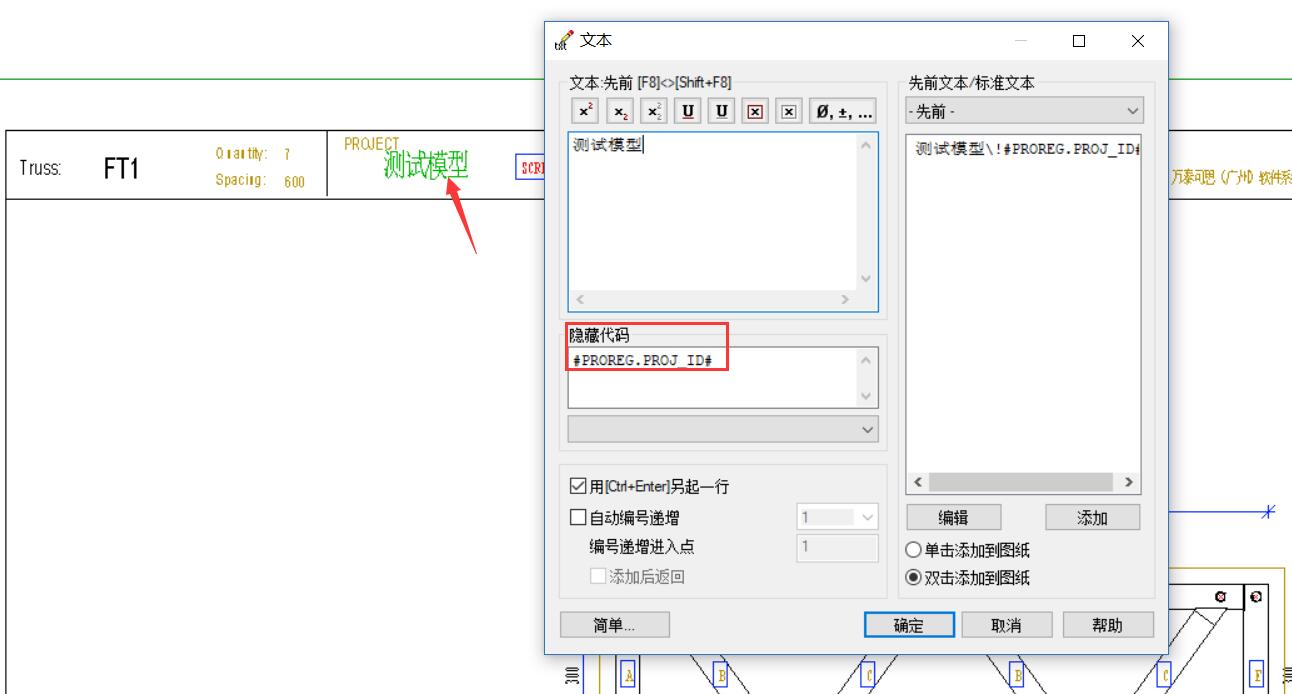Start boxed text with red-framed x button

(x=756, y=111)
